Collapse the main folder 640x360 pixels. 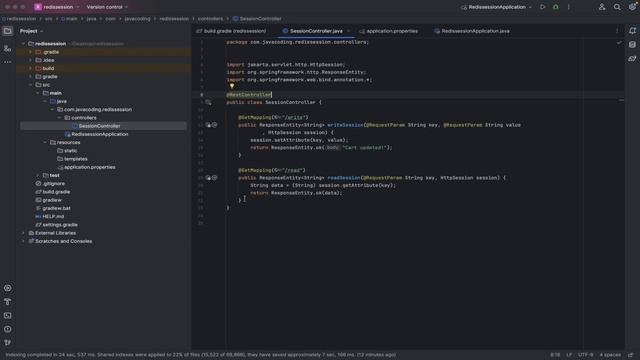38,93
